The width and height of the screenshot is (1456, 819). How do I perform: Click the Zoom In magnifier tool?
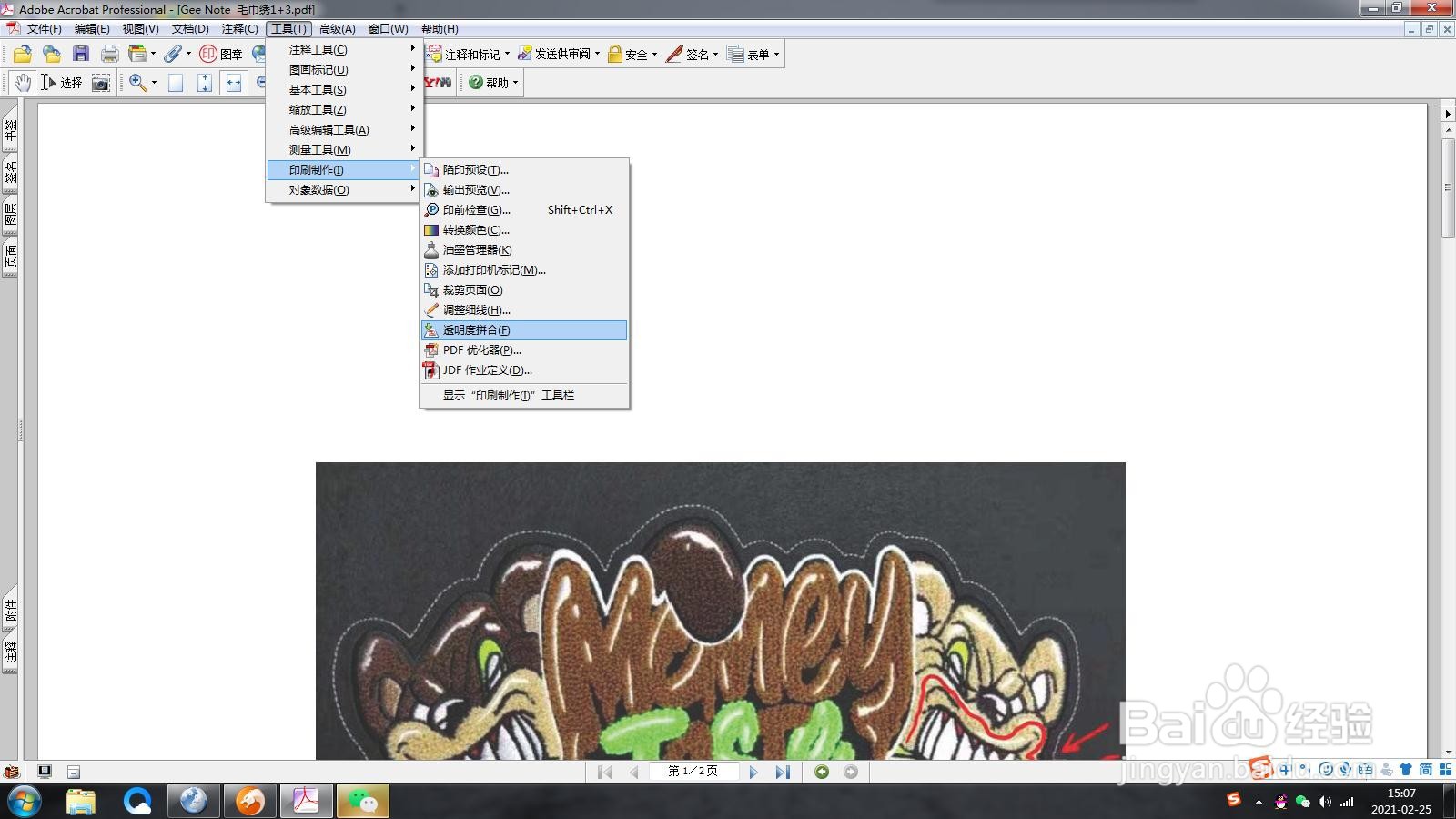coord(137,83)
